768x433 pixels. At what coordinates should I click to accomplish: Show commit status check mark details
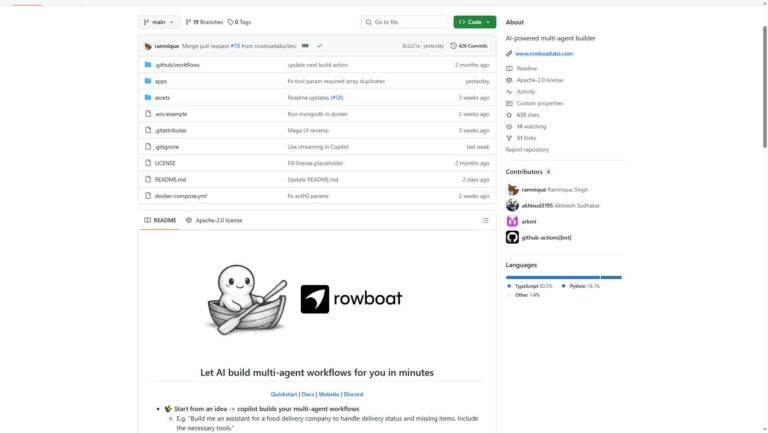tap(319, 46)
